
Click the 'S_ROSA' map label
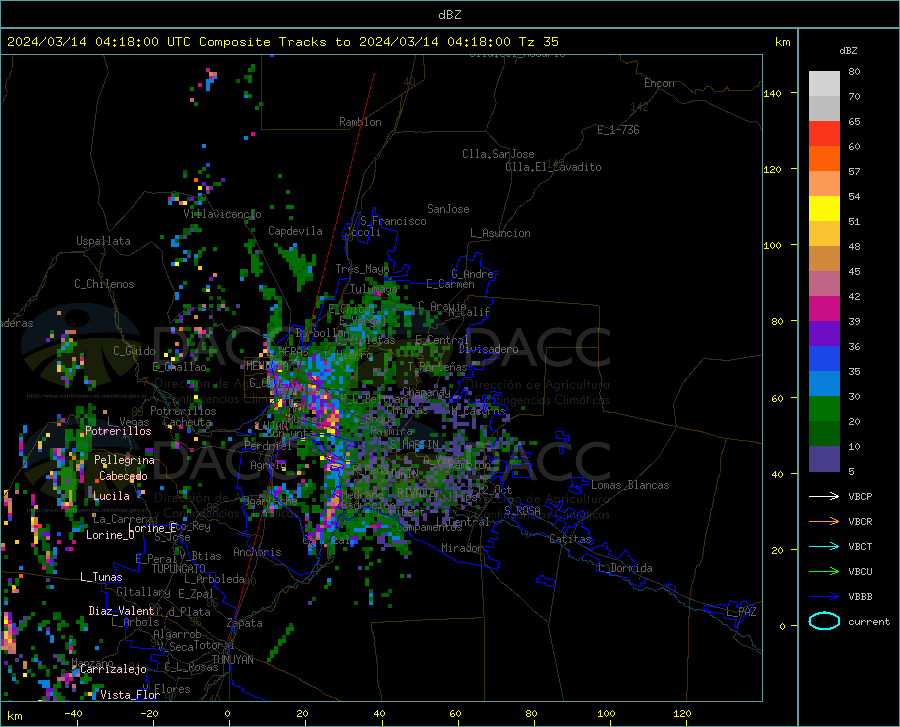[x=522, y=511]
